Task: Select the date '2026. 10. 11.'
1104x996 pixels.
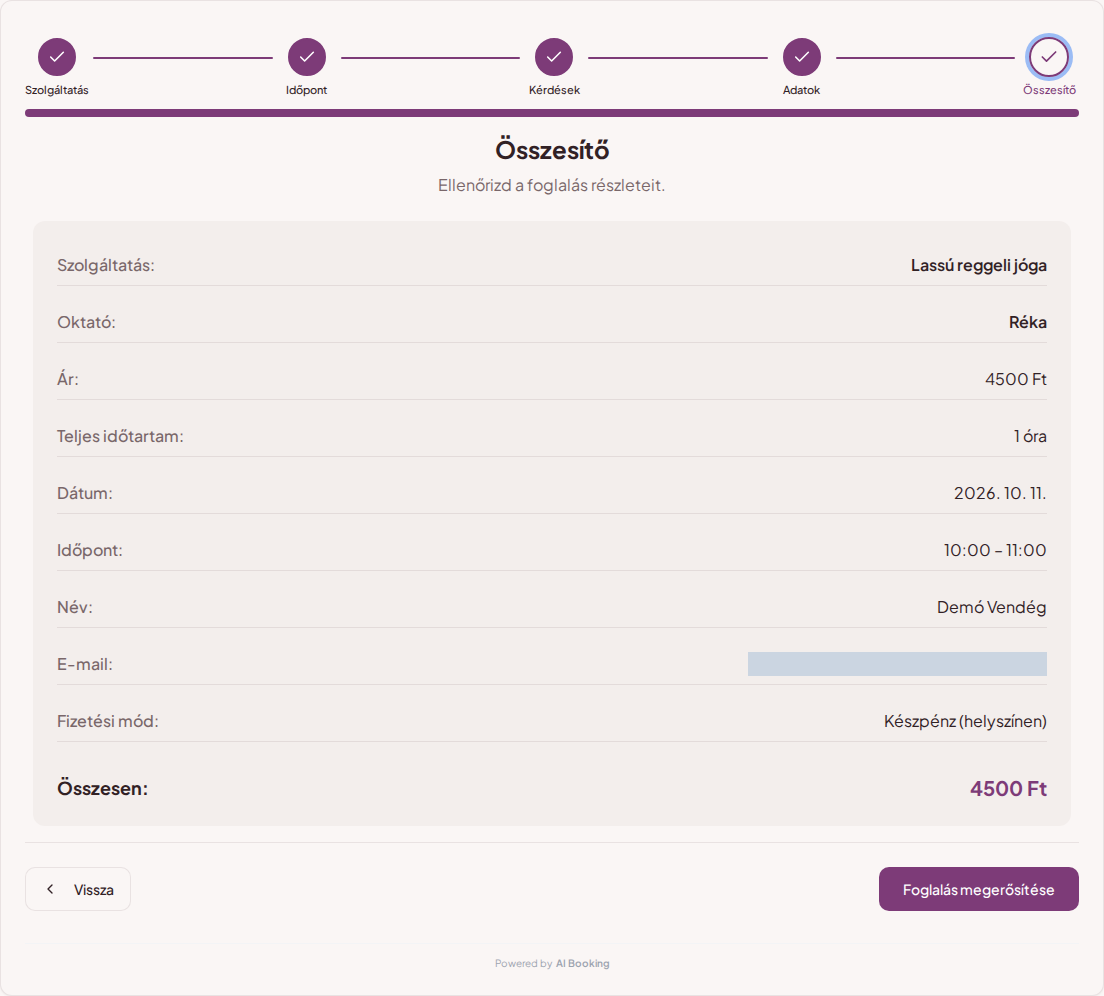Action: coord(1000,493)
